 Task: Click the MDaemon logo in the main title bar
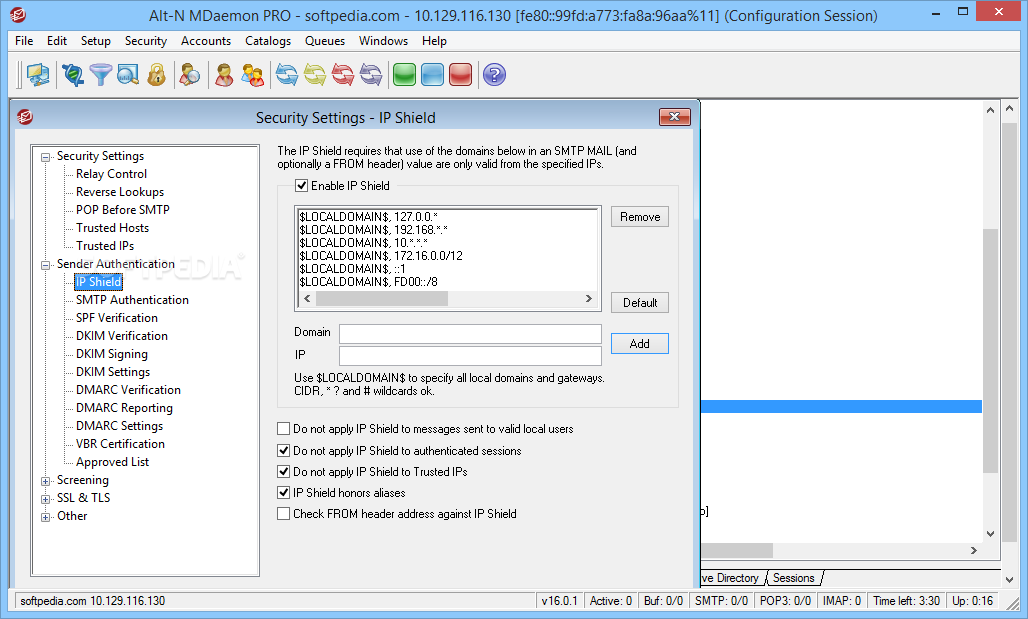(x=18, y=14)
